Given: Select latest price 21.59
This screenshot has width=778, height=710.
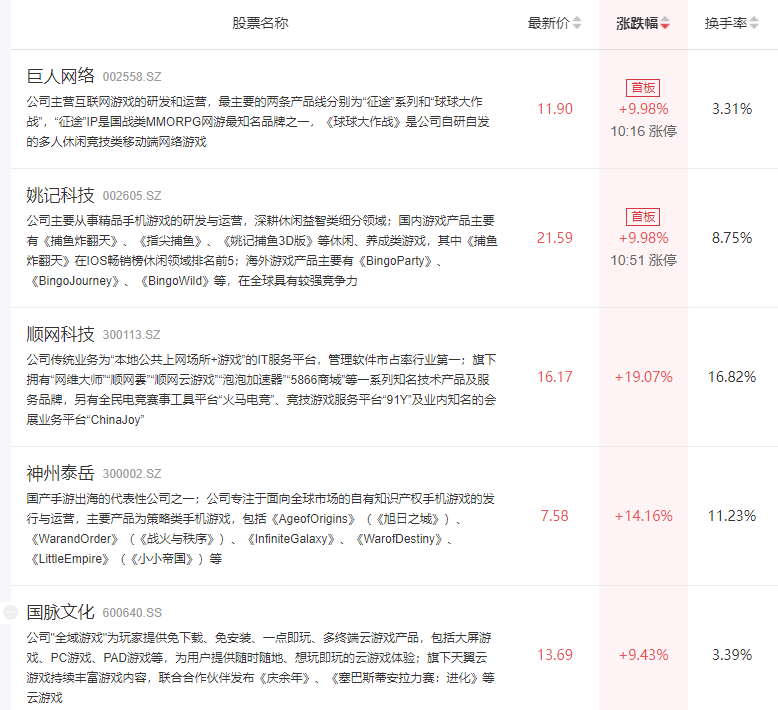Looking at the screenshot, I should [x=555, y=238].
